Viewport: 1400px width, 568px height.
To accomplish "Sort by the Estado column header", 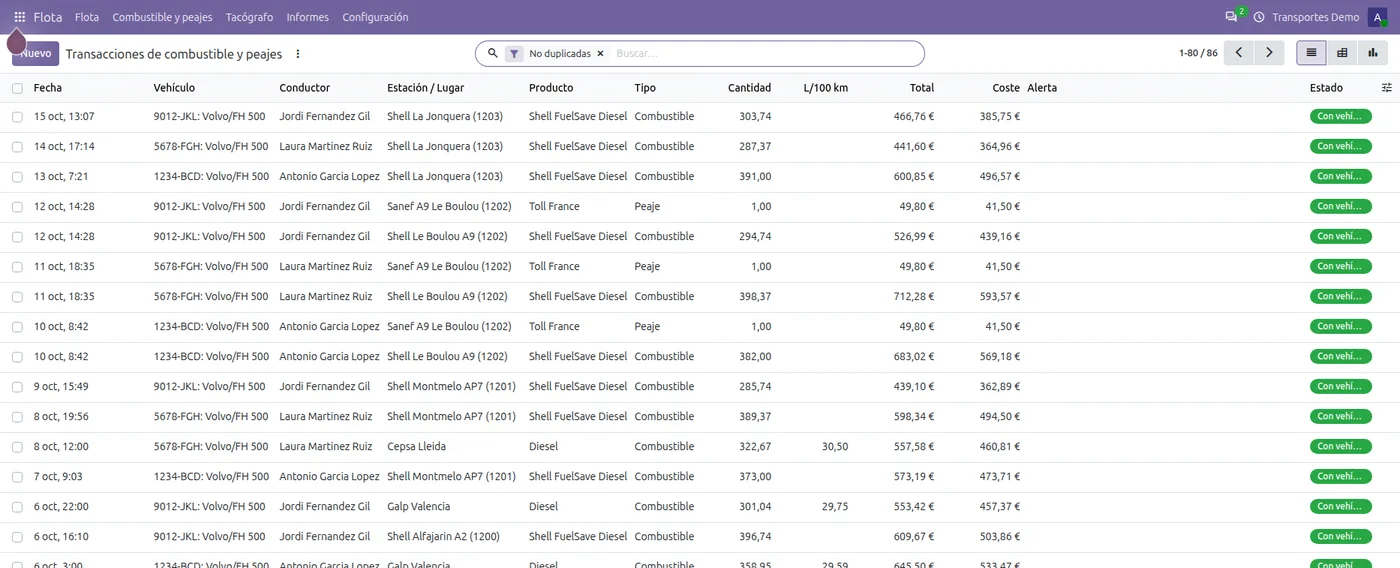I will pyautogui.click(x=1326, y=88).
